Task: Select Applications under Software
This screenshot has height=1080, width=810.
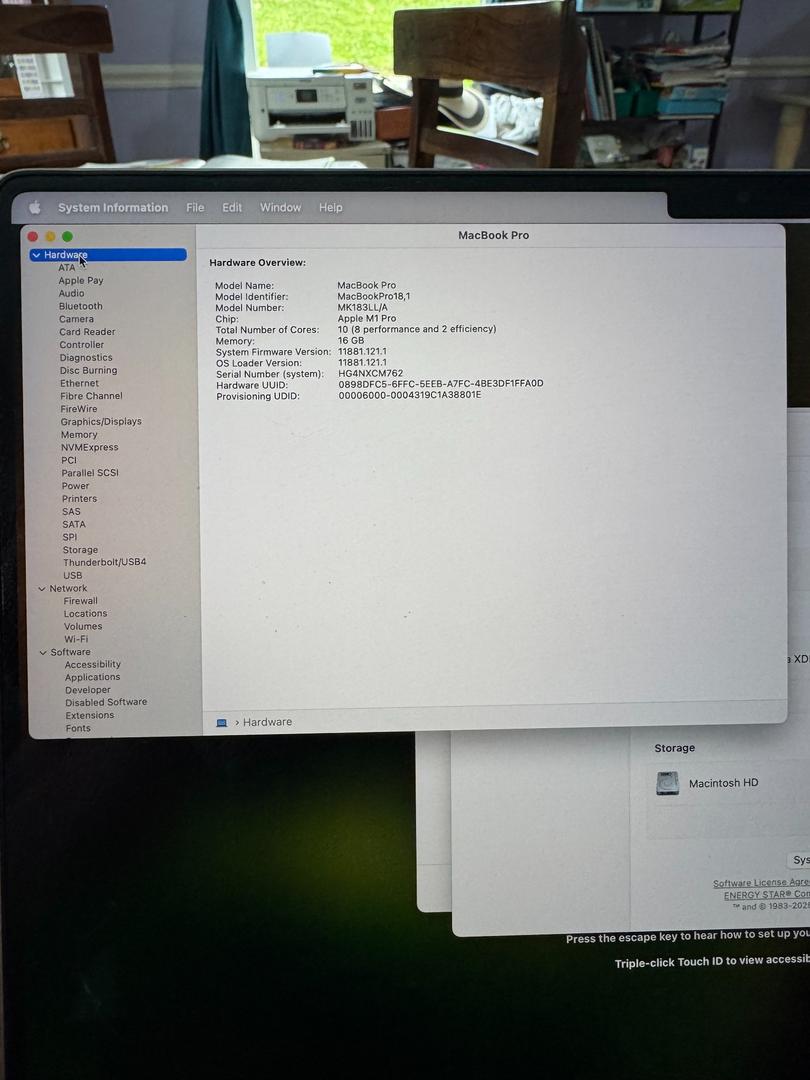Action: point(93,677)
